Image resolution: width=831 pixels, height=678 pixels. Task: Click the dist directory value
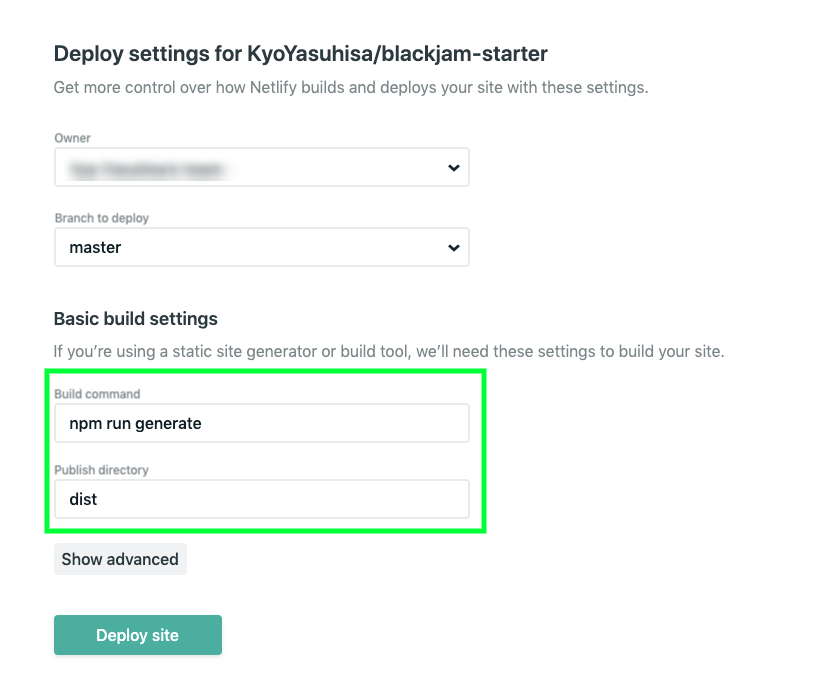[83, 499]
